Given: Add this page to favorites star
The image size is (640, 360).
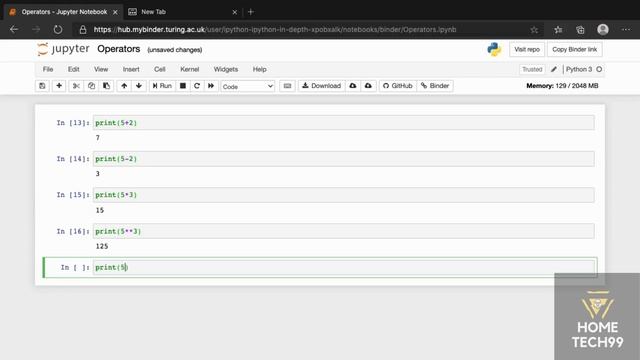Looking at the screenshot, I should [x=534, y=29].
